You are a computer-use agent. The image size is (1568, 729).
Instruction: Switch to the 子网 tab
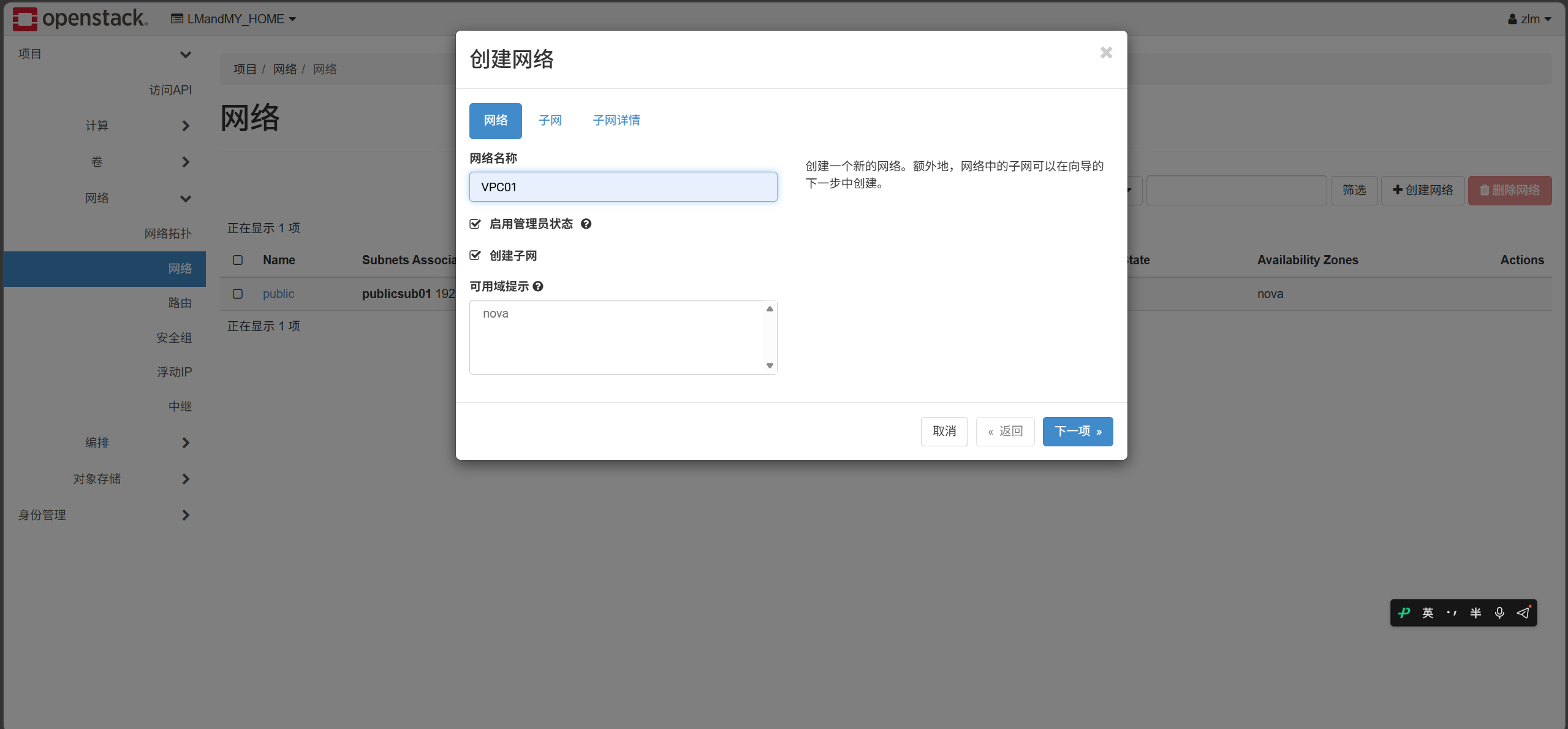point(550,121)
